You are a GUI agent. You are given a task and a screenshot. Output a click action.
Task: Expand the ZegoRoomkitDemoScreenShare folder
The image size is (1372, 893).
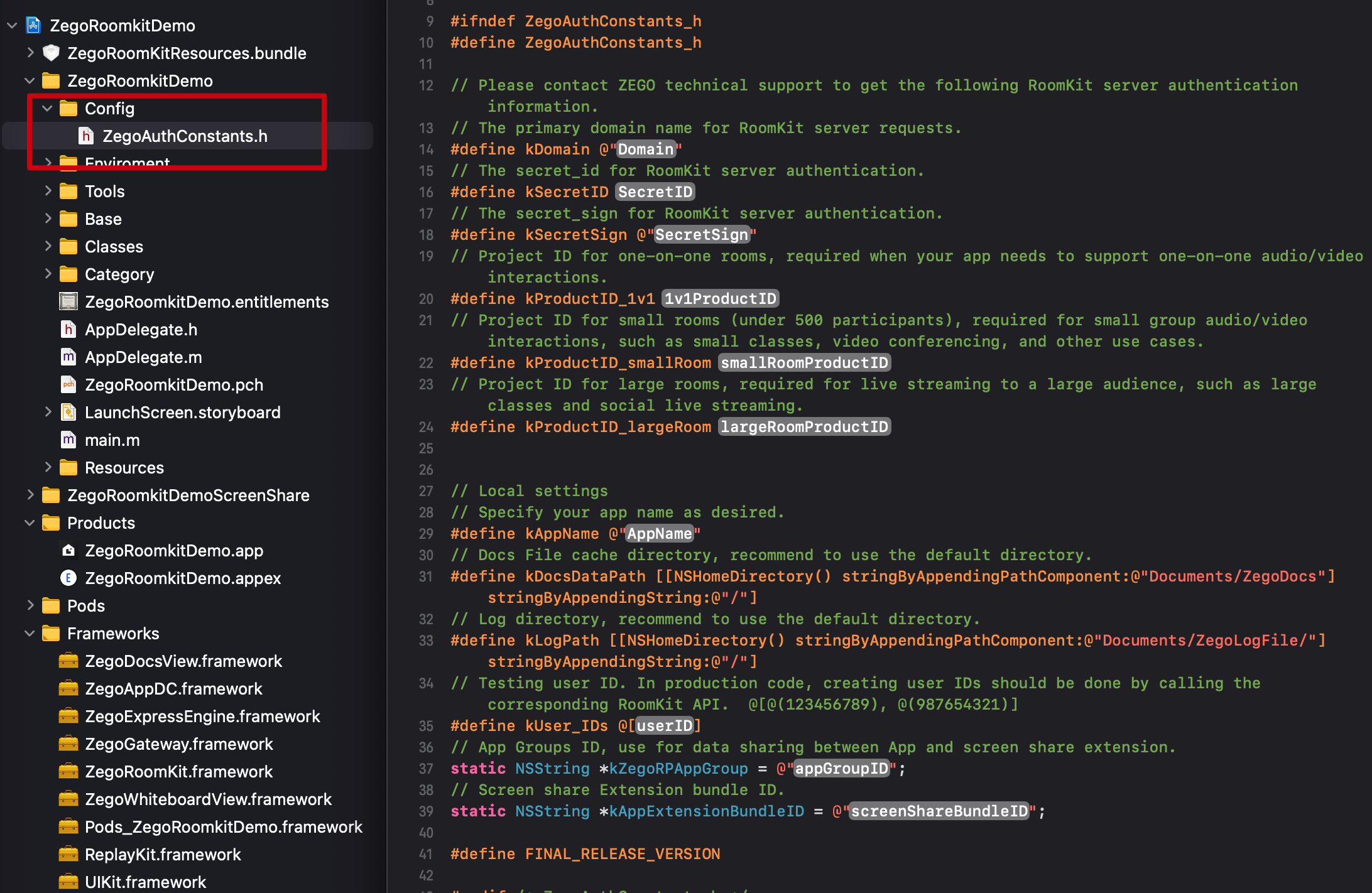click(x=30, y=495)
